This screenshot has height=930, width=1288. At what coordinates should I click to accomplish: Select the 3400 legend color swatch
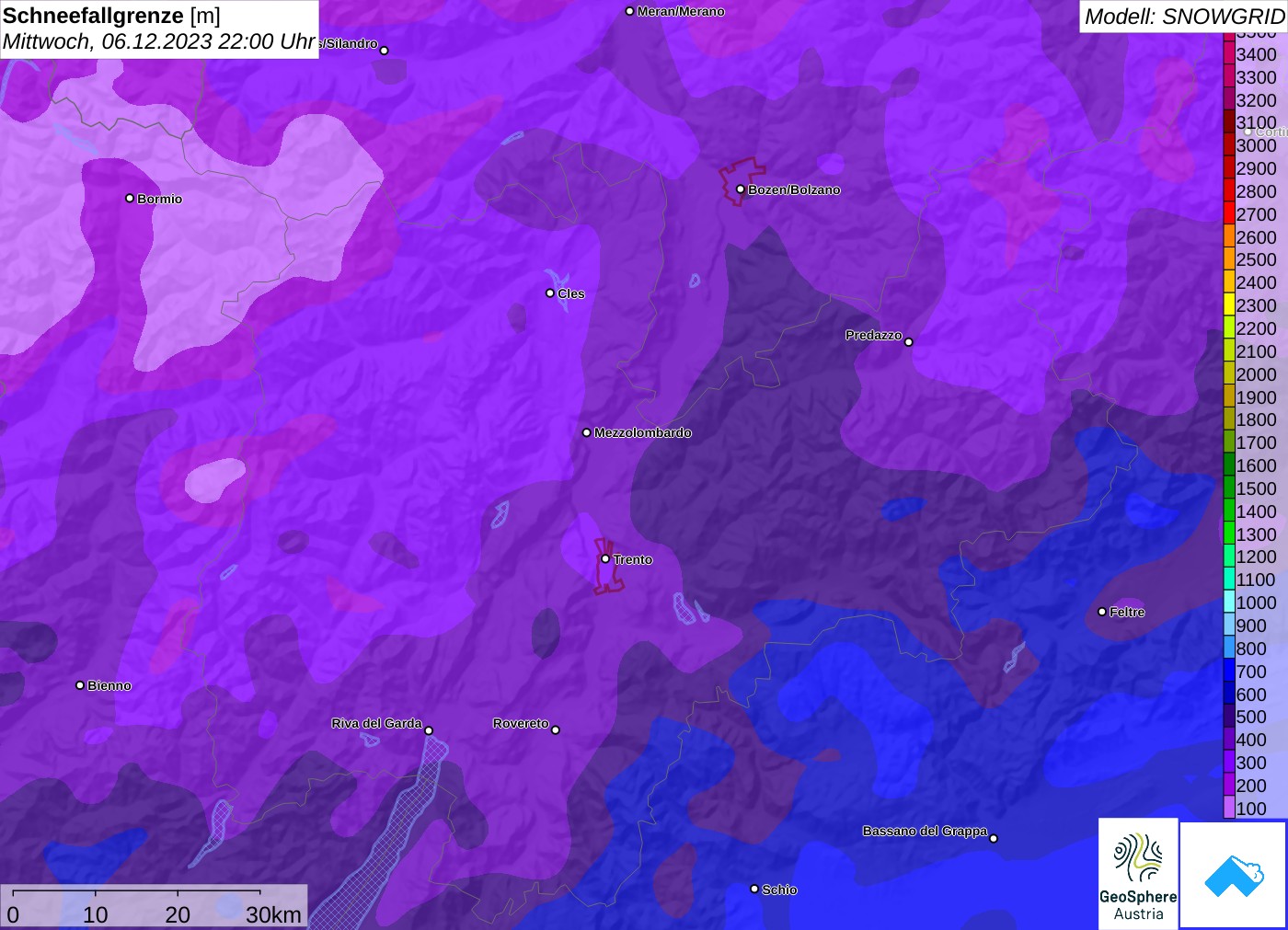[1228, 53]
